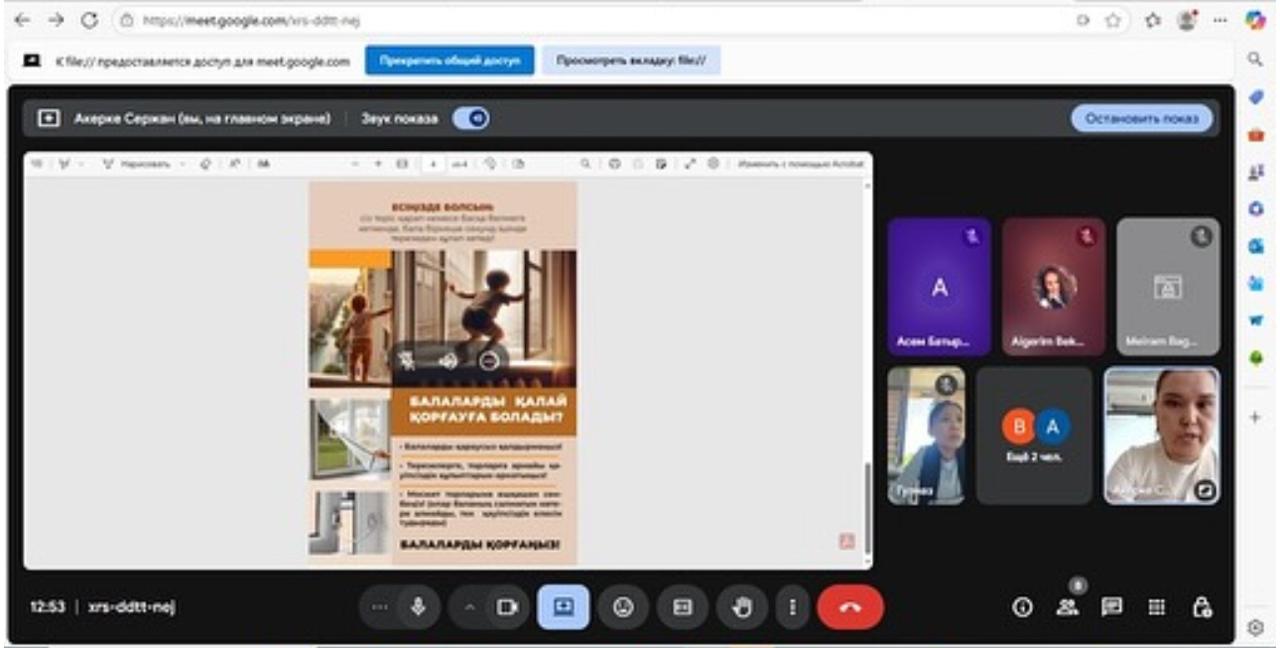Turn off the camera

[507, 607]
